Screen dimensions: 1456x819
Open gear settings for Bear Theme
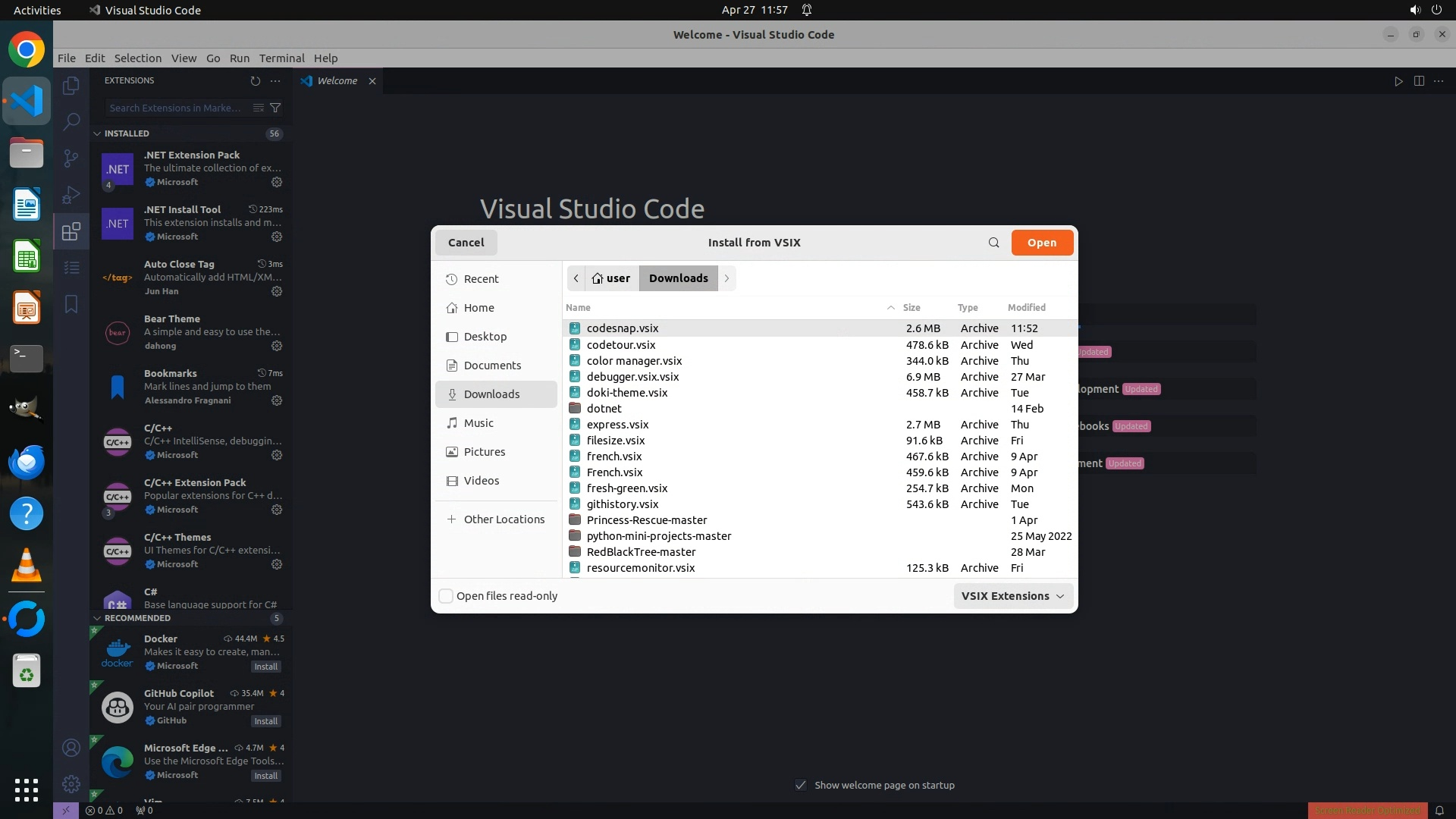pos(277,346)
